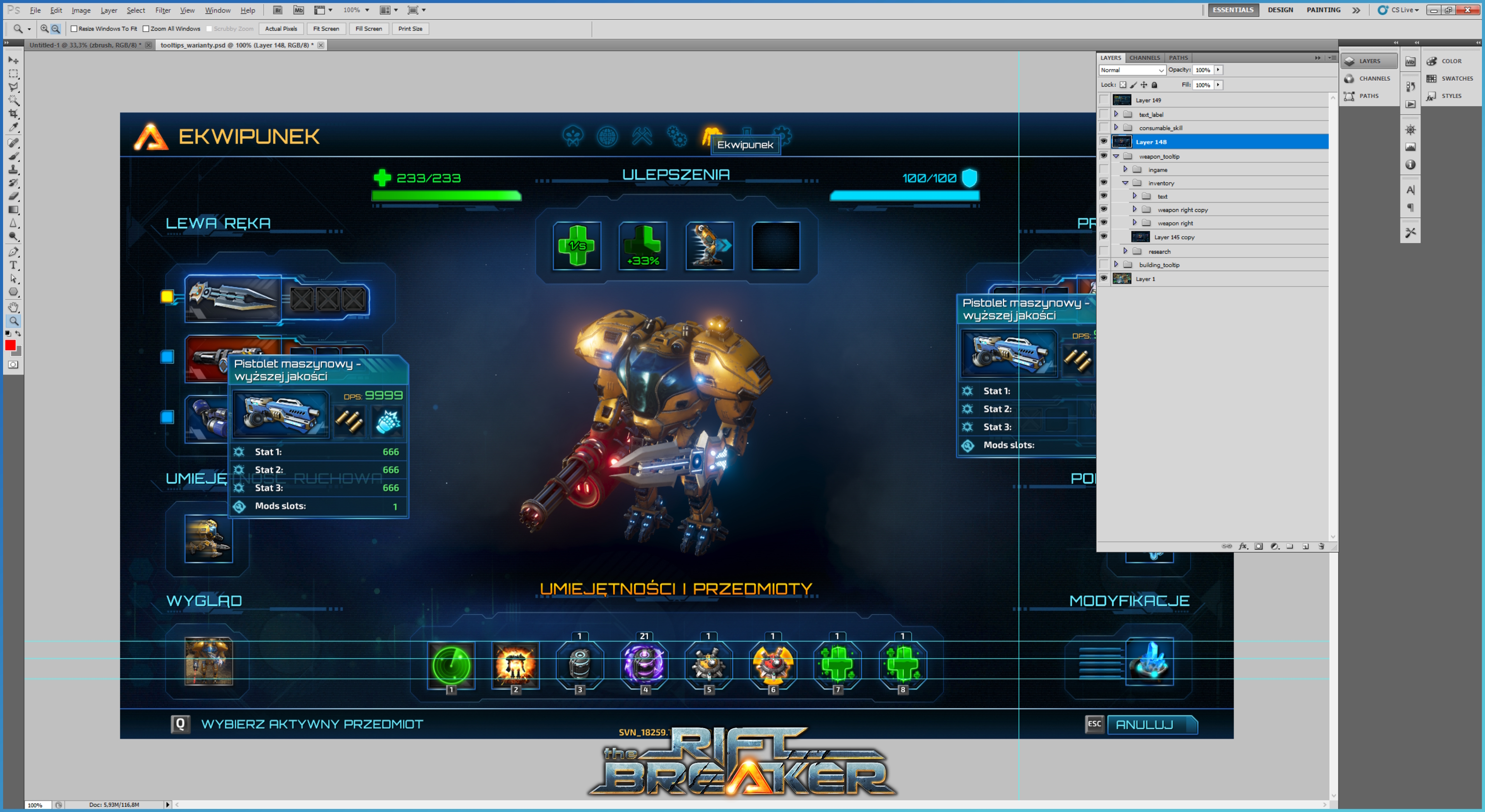Expand the text_label group
The width and height of the screenshot is (1485, 812).
click(x=1116, y=114)
